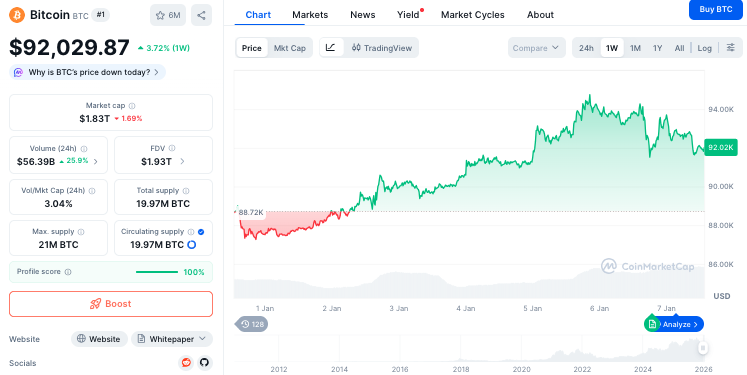
Task: Switch to the Yield tab
Action: click(x=408, y=15)
